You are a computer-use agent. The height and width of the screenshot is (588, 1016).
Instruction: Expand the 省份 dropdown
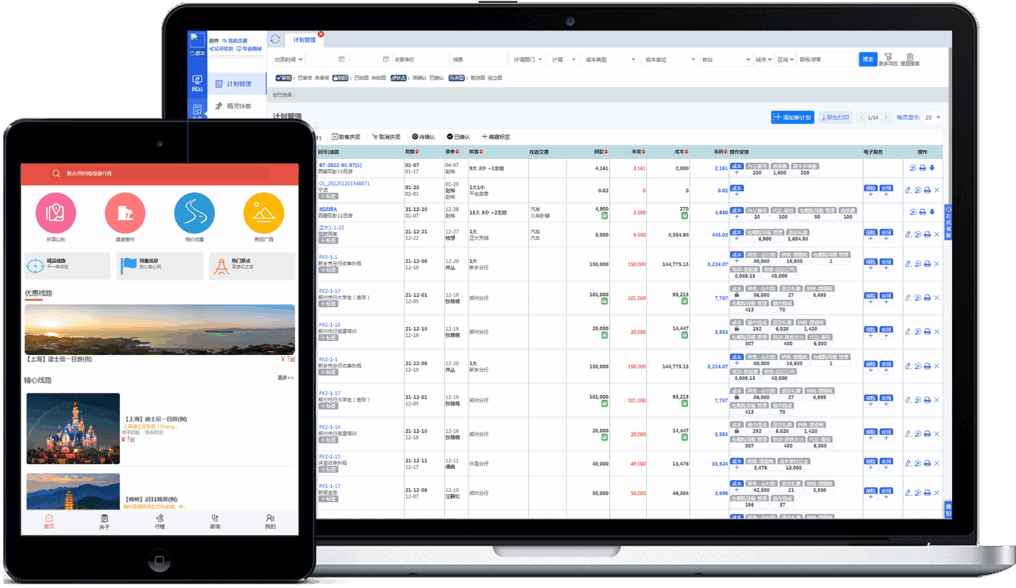tap(726, 60)
